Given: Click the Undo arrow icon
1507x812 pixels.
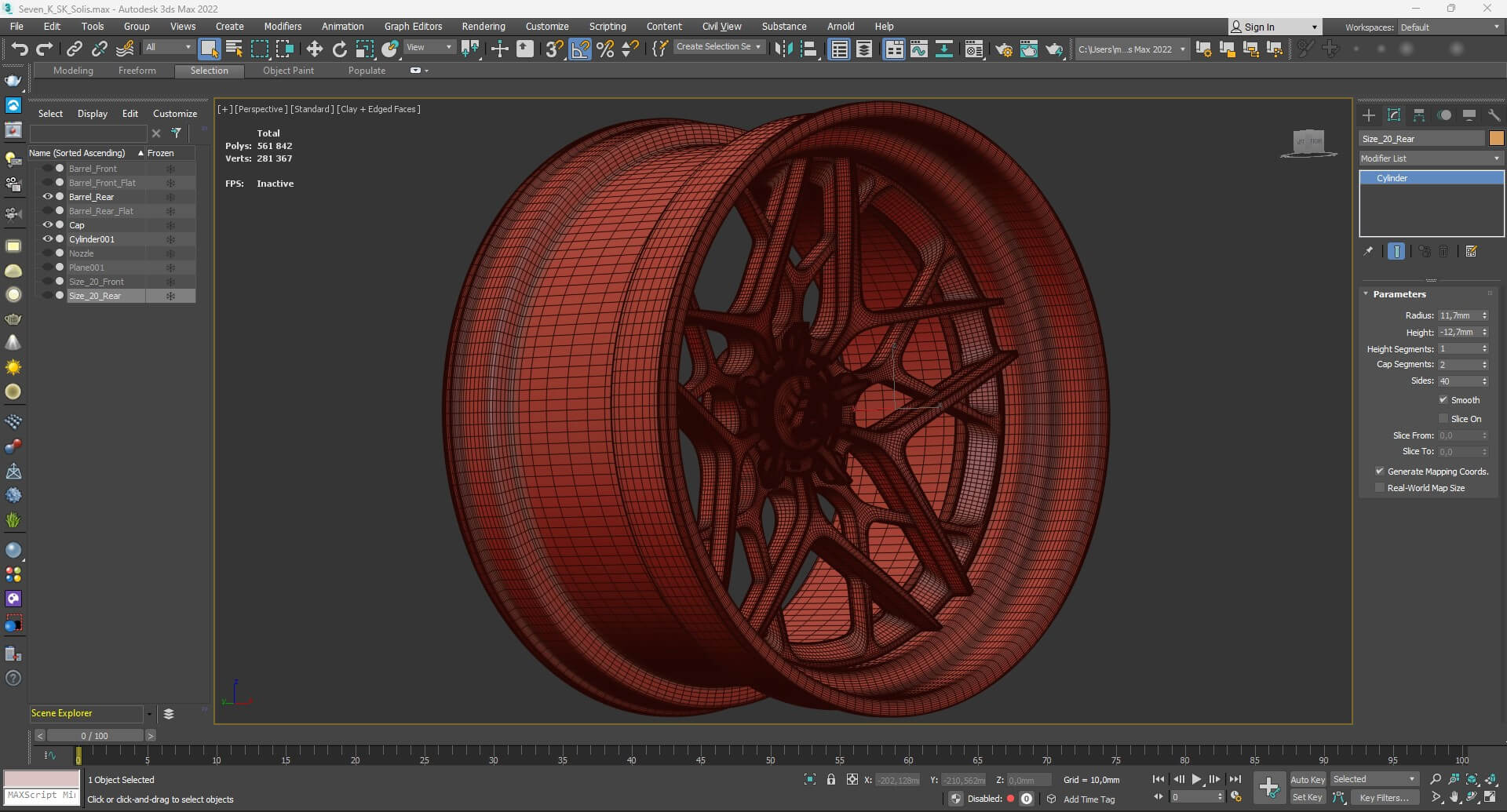Looking at the screenshot, I should pyautogui.click(x=19, y=49).
